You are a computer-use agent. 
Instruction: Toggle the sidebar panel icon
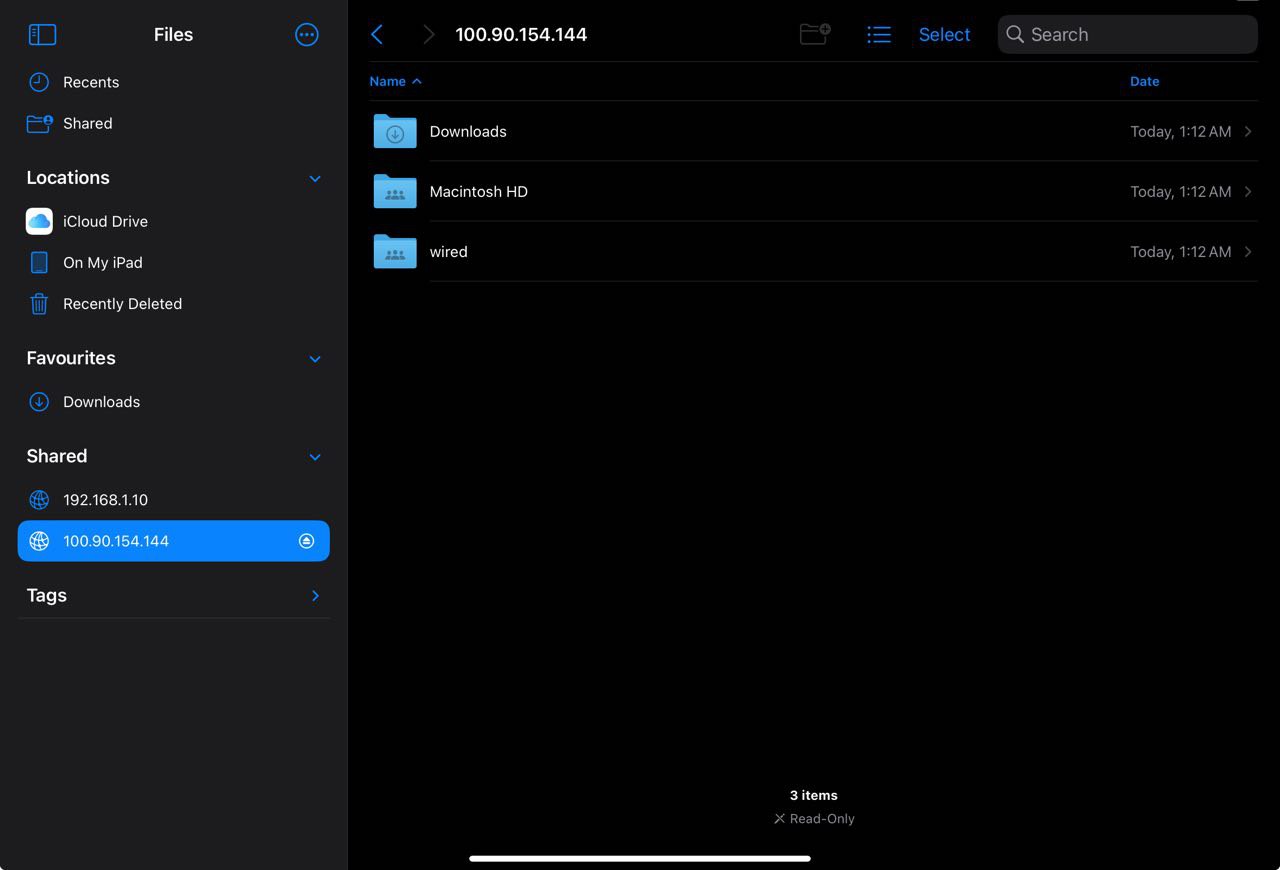click(x=42, y=35)
